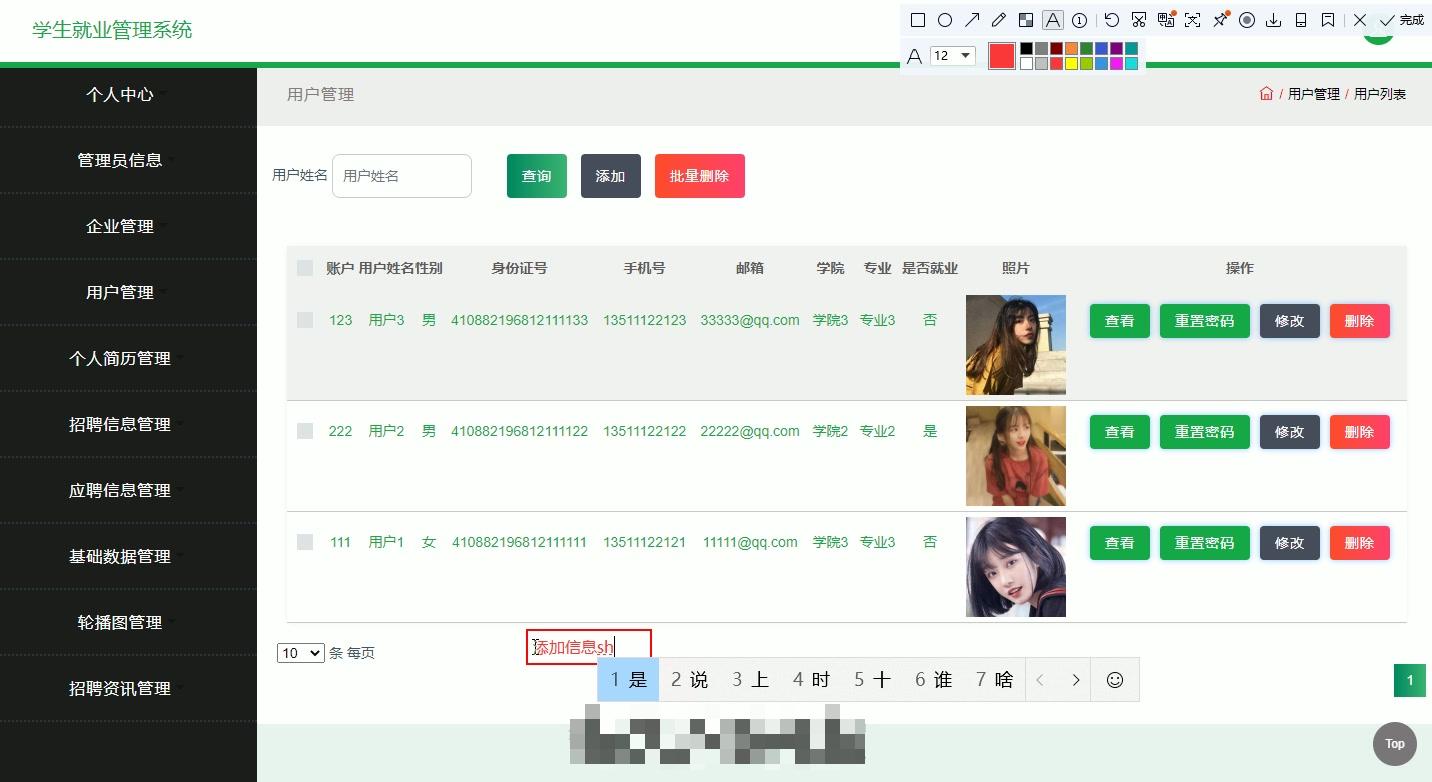Show previous page of IME candidates
The width and height of the screenshot is (1432, 782).
[x=1040, y=680]
